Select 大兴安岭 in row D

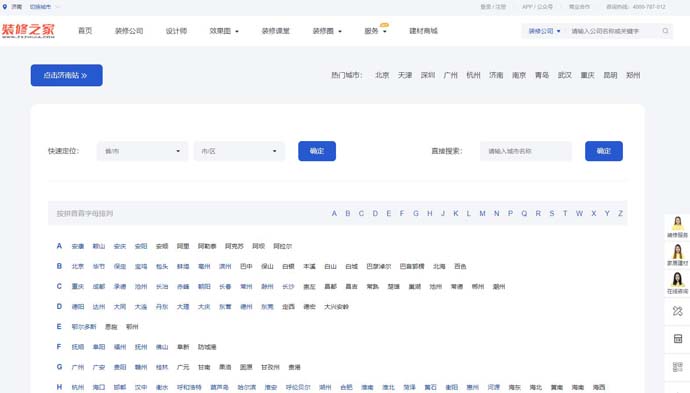337,307
